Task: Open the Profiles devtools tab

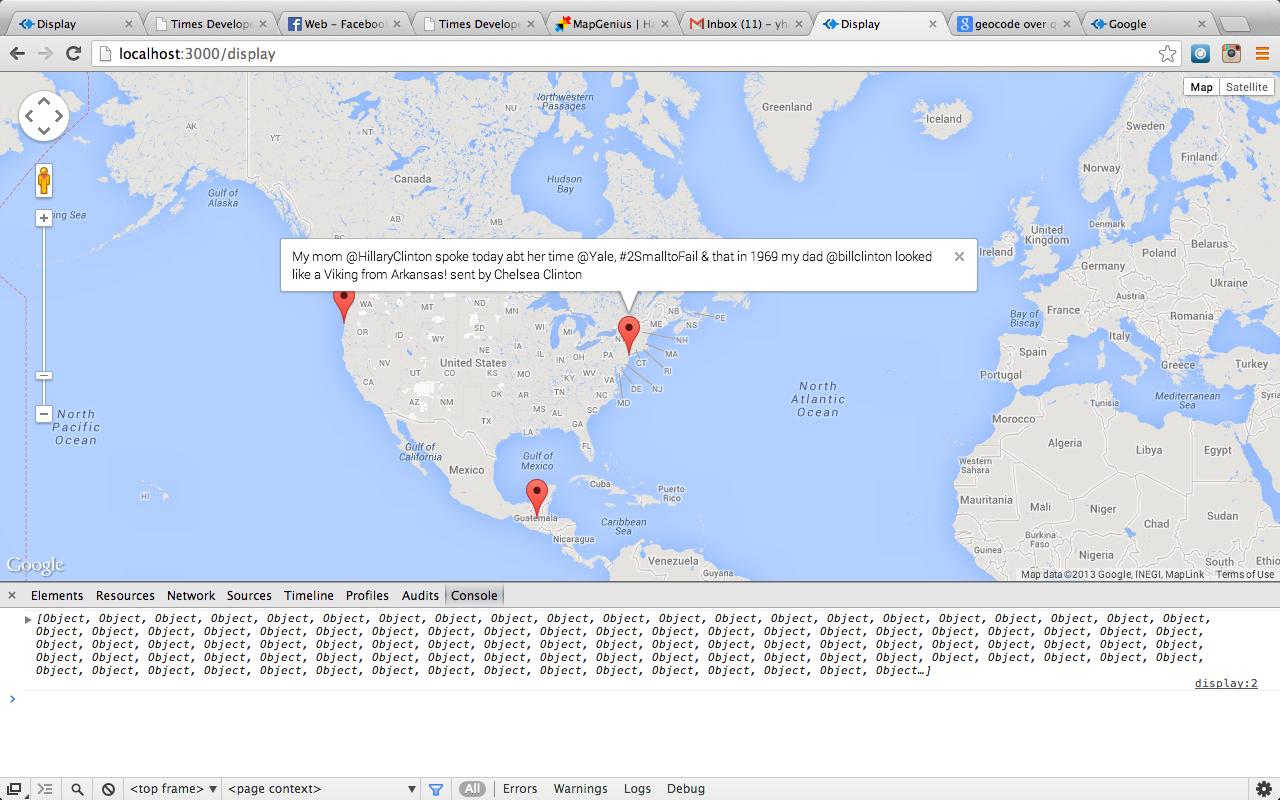Action: 367,595
